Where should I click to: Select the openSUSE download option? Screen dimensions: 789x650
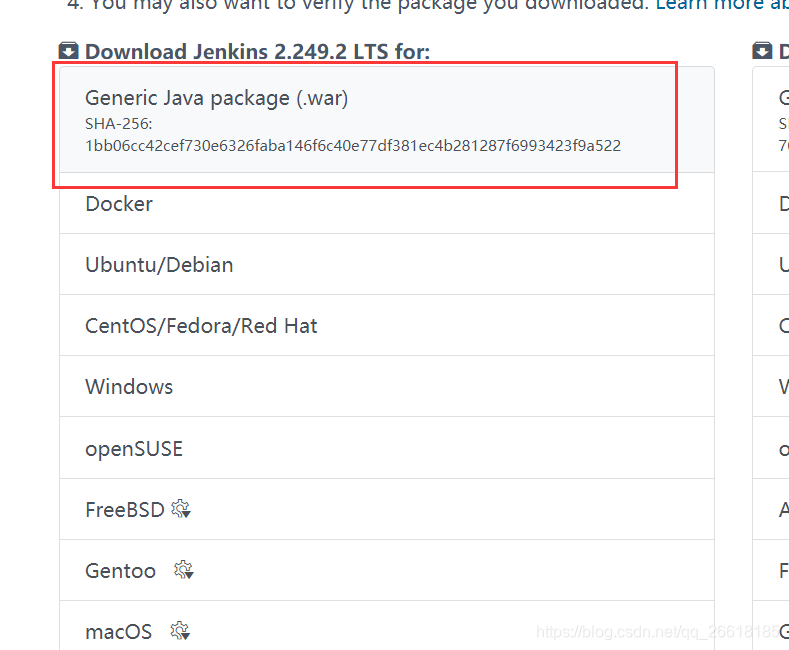pos(386,448)
